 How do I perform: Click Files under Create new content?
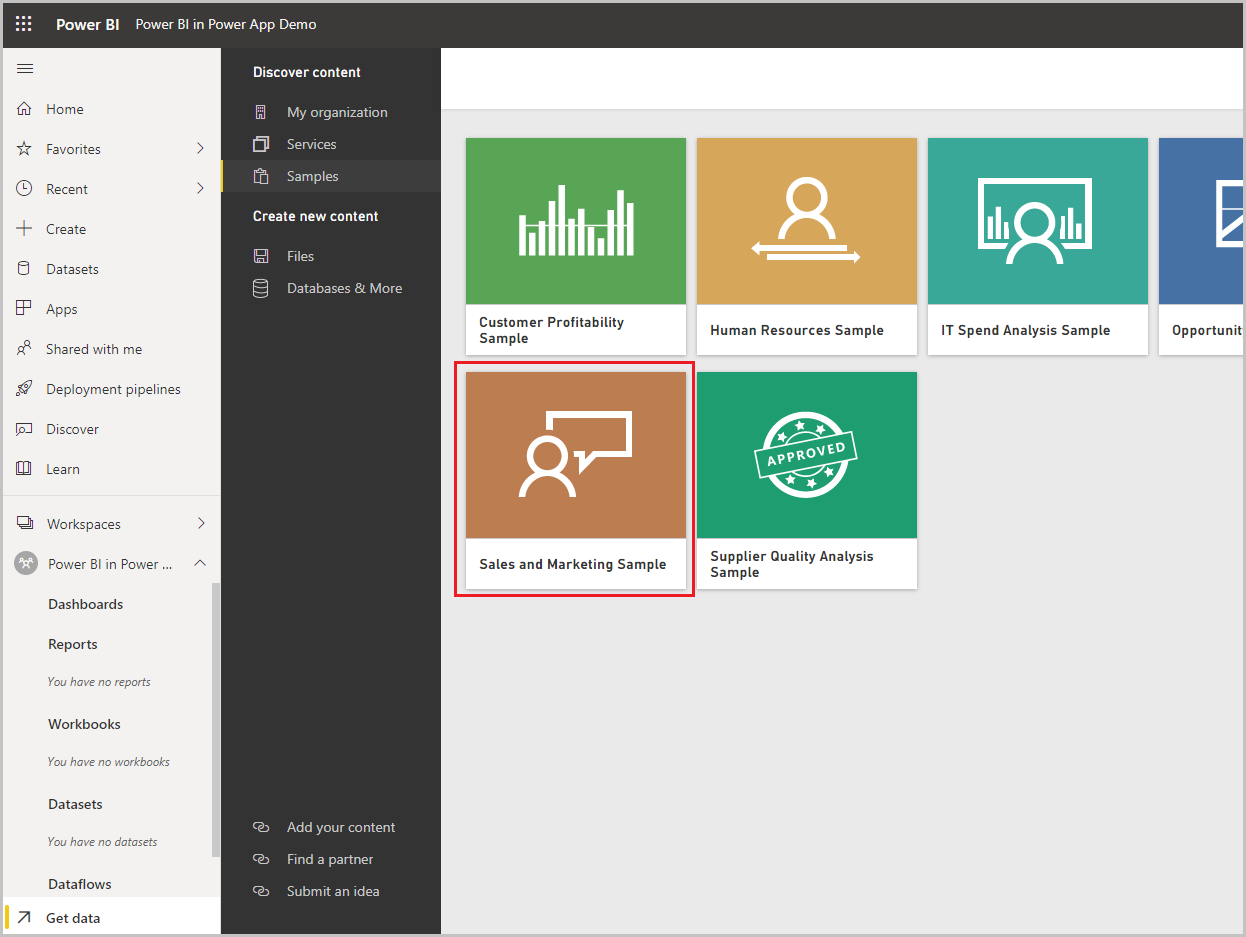[x=300, y=256]
